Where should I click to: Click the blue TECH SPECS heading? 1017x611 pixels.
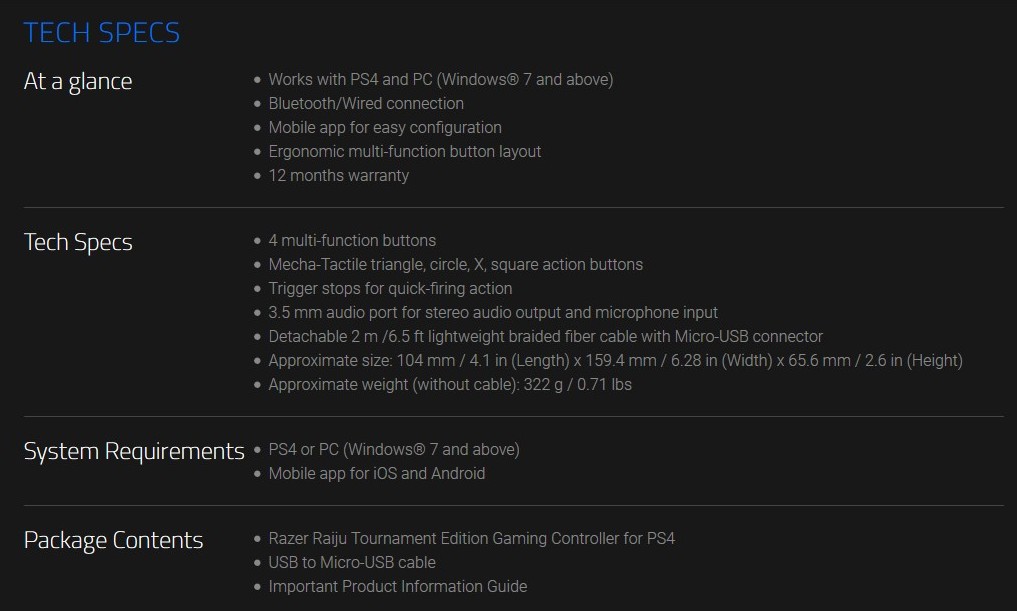point(101,33)
